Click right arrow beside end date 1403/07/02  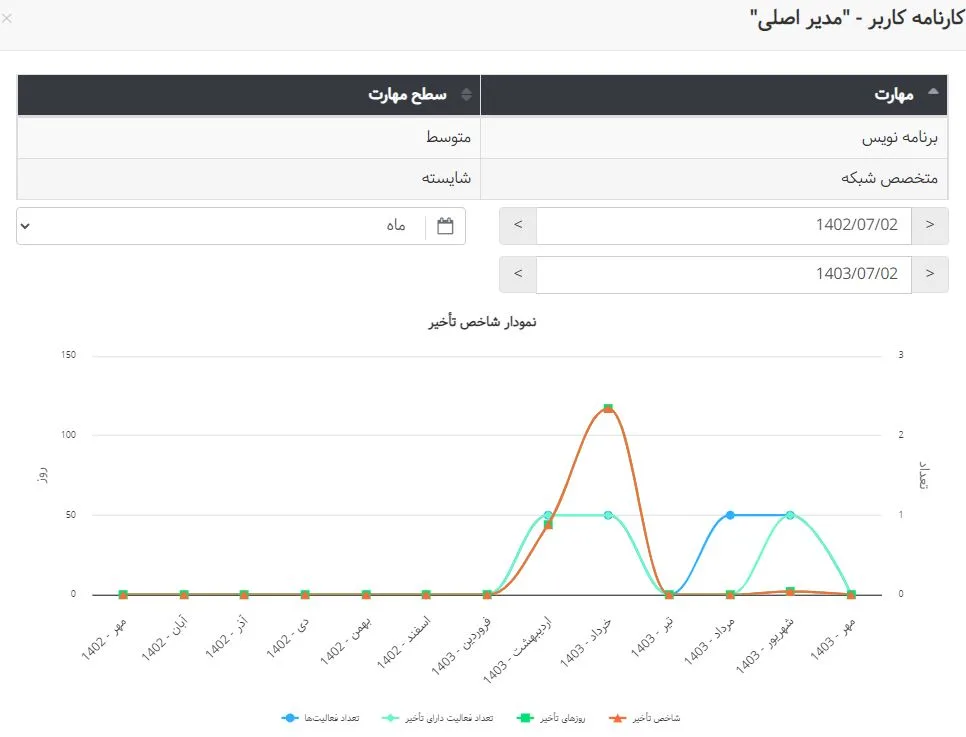tap(930, 274)
